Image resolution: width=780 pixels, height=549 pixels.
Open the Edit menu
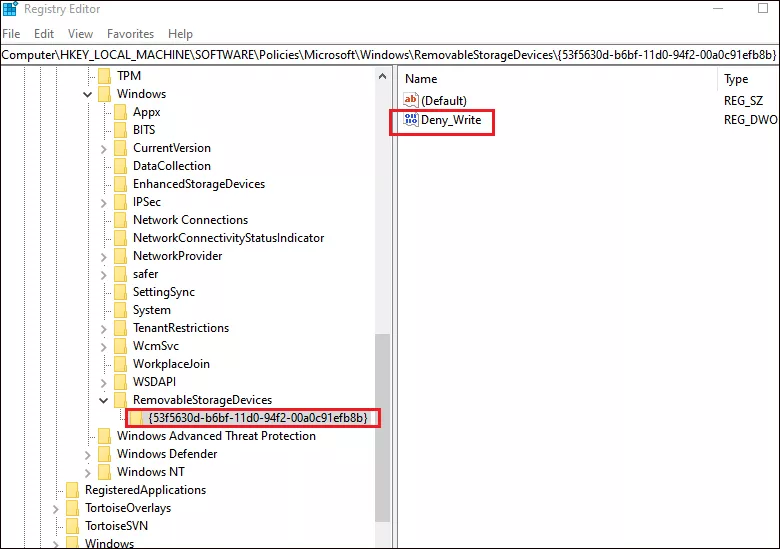(44, 34)
